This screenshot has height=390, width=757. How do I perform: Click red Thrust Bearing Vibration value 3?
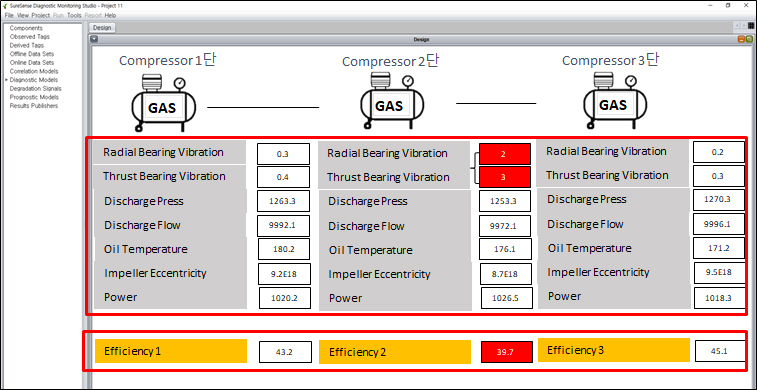click(505, 177)
